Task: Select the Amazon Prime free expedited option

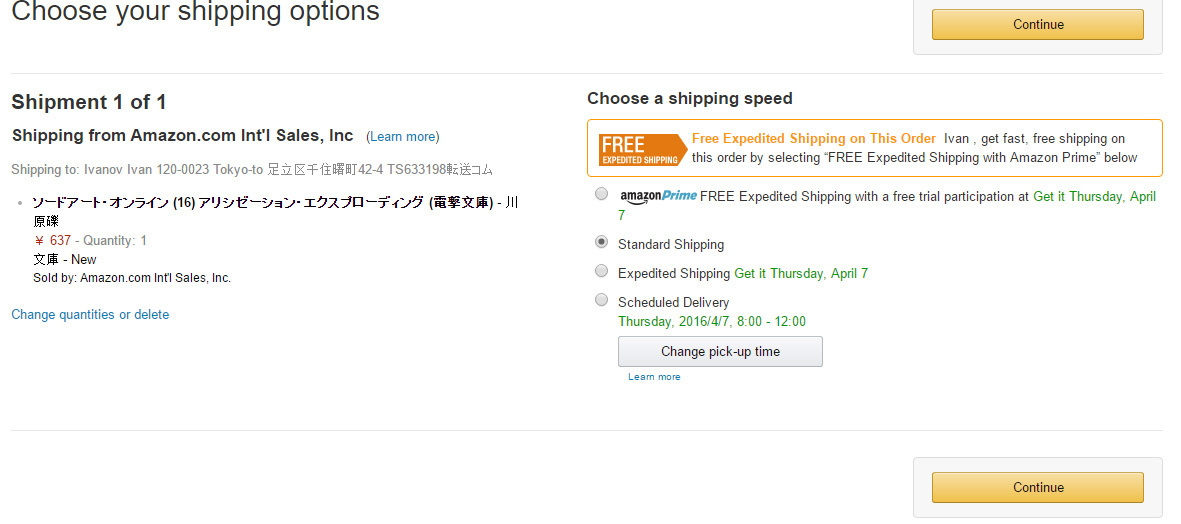Action: coord(601,194)
